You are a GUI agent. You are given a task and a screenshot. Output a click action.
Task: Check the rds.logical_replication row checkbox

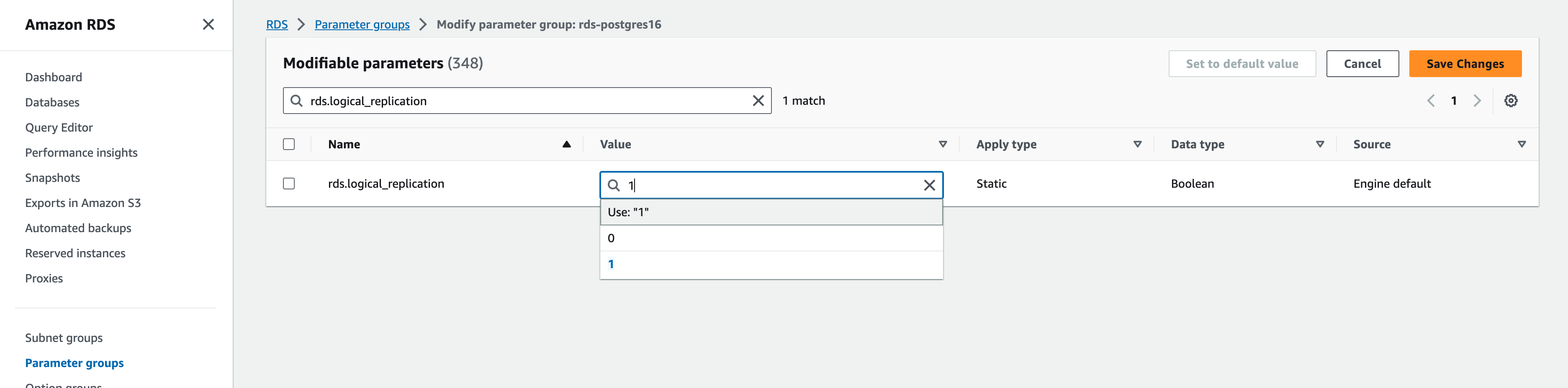pyautogui.click(x=288, y=184)
